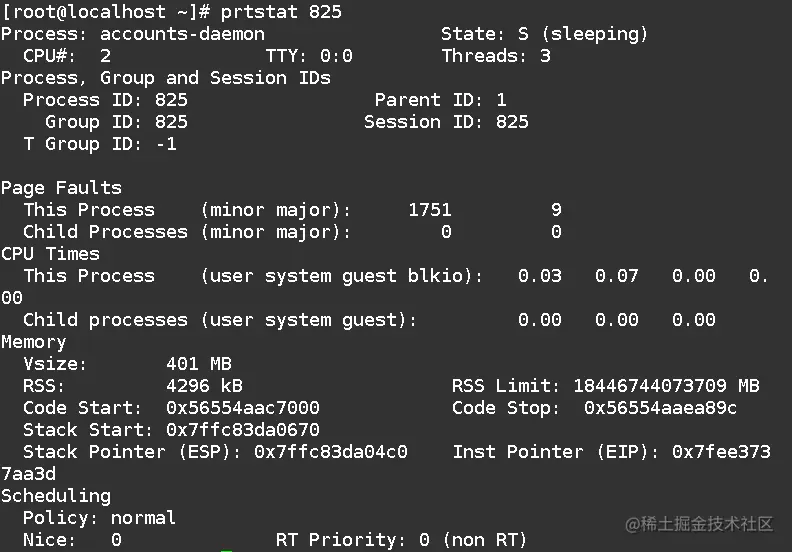792x552 pixels.
Task: Click the CPU Times section heading
Action: point(50,254)
